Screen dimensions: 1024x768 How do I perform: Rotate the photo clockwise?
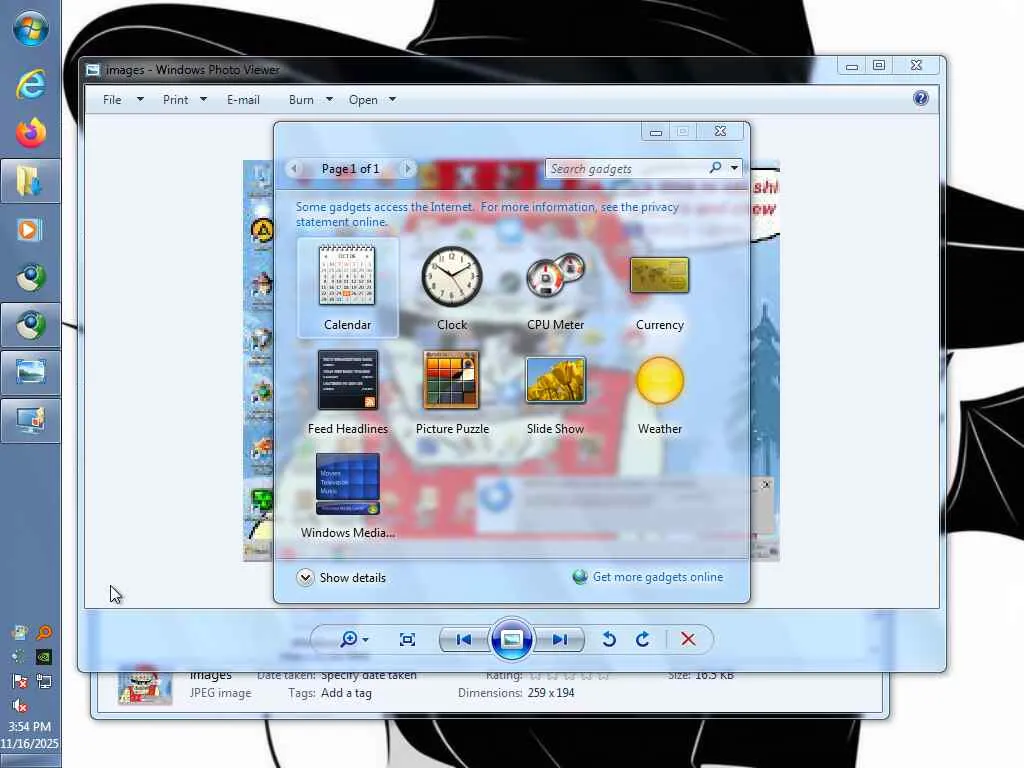643,639
